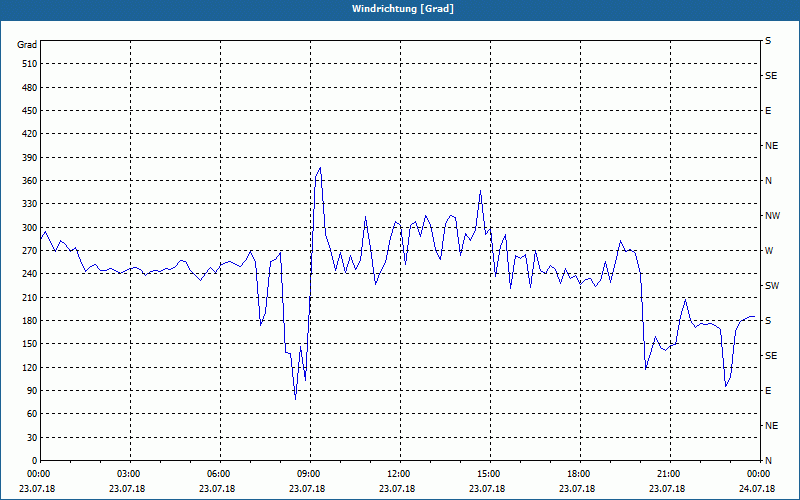Select the 12:00 time label
The image size is (800, 500).
[x=399, y=474]
